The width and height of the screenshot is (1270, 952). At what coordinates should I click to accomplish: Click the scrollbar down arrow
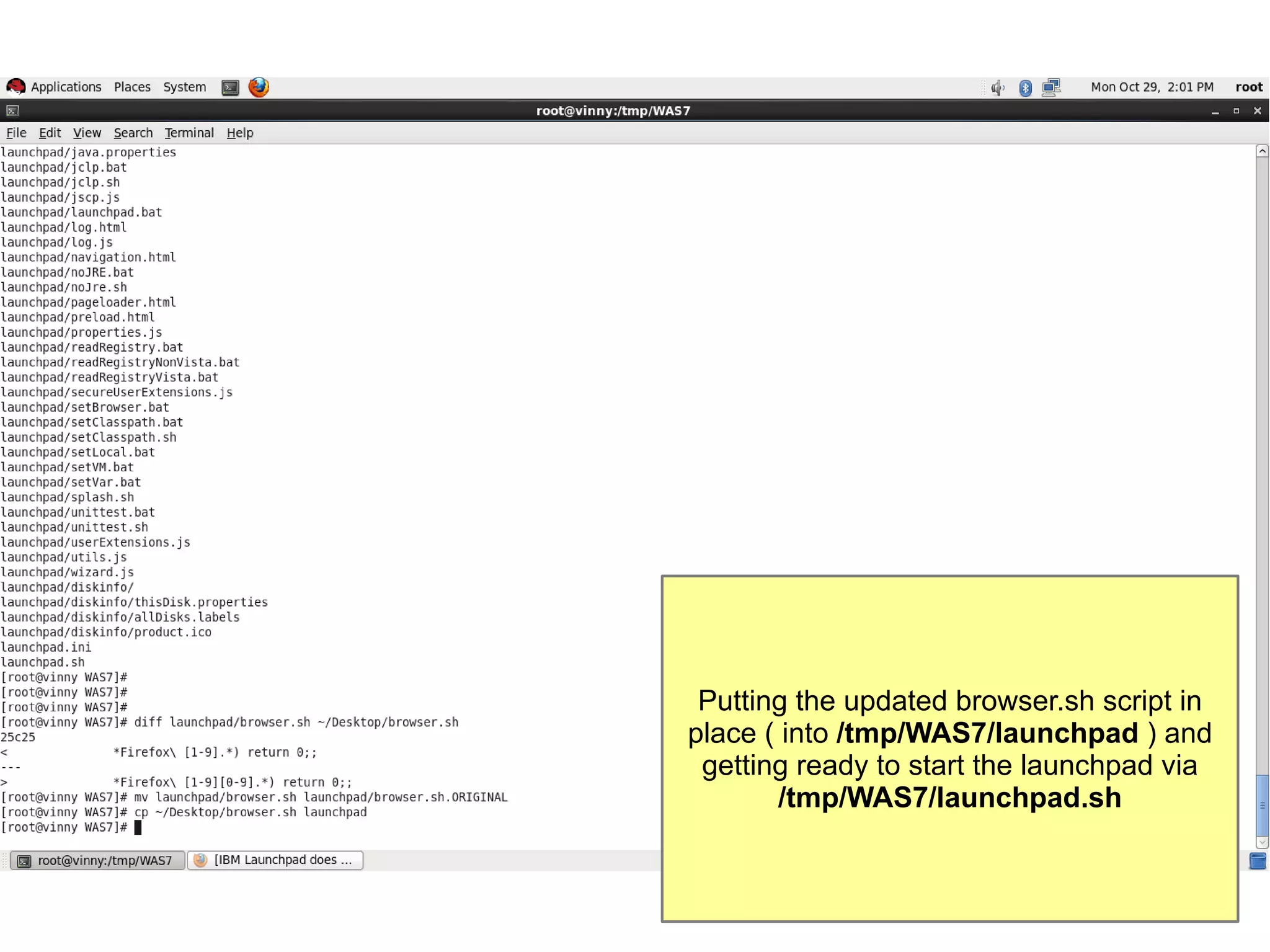(1262, 843)
